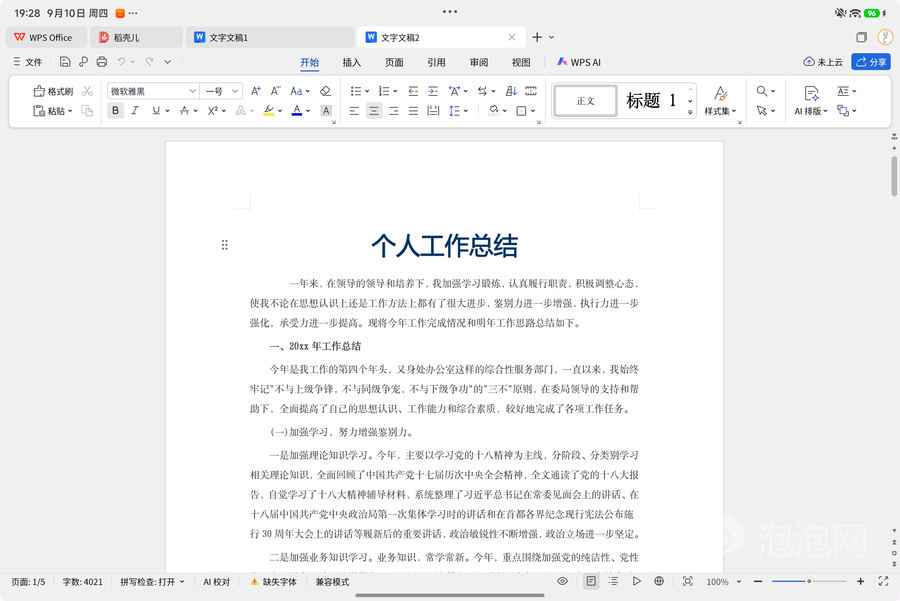Click the print icon in quick toolbar
Viewport: 900px width, 601px height.
[102, 61]
